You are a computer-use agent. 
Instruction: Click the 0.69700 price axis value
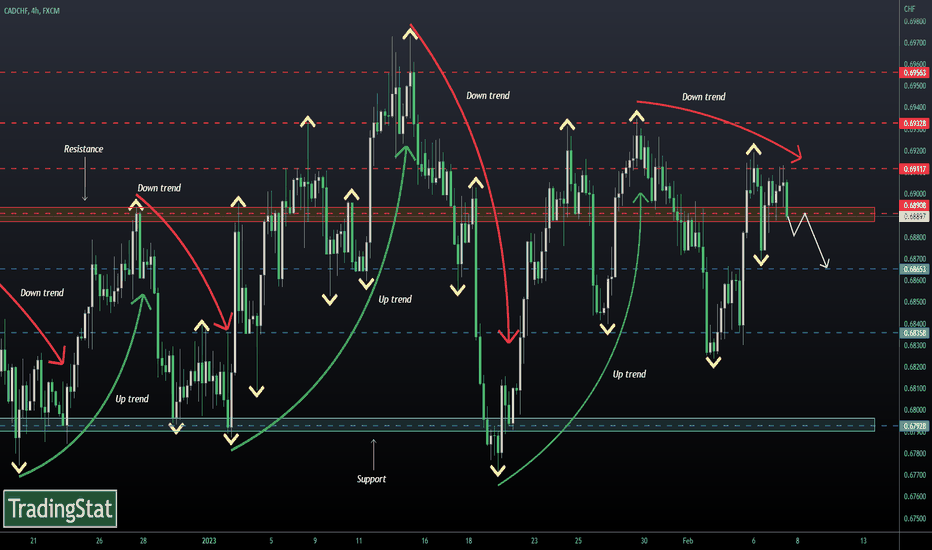pyautogui.click(x=915, y=43)
